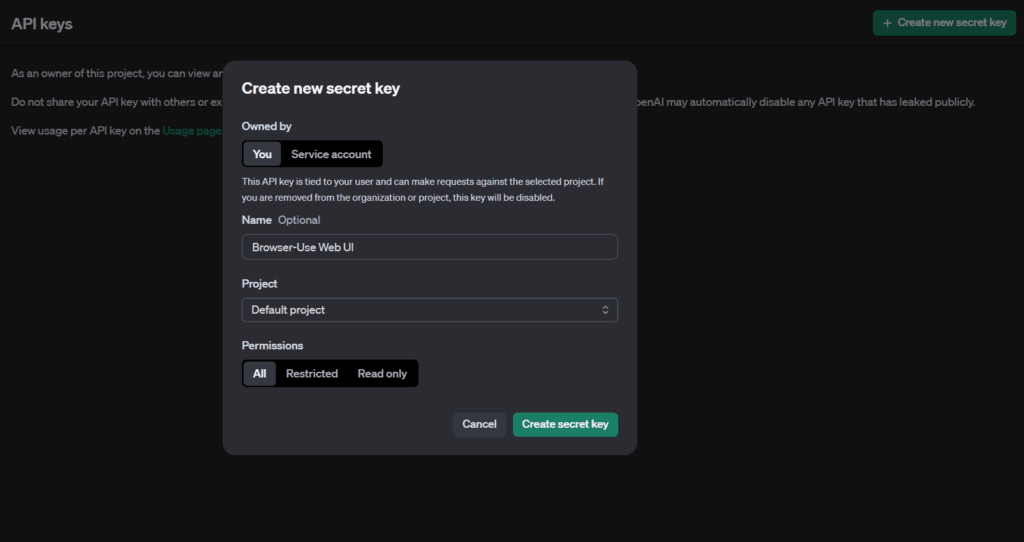Click the plus icon beside Create new secret key
This screenshot has width=1024, height=542.
click(887, 22)
